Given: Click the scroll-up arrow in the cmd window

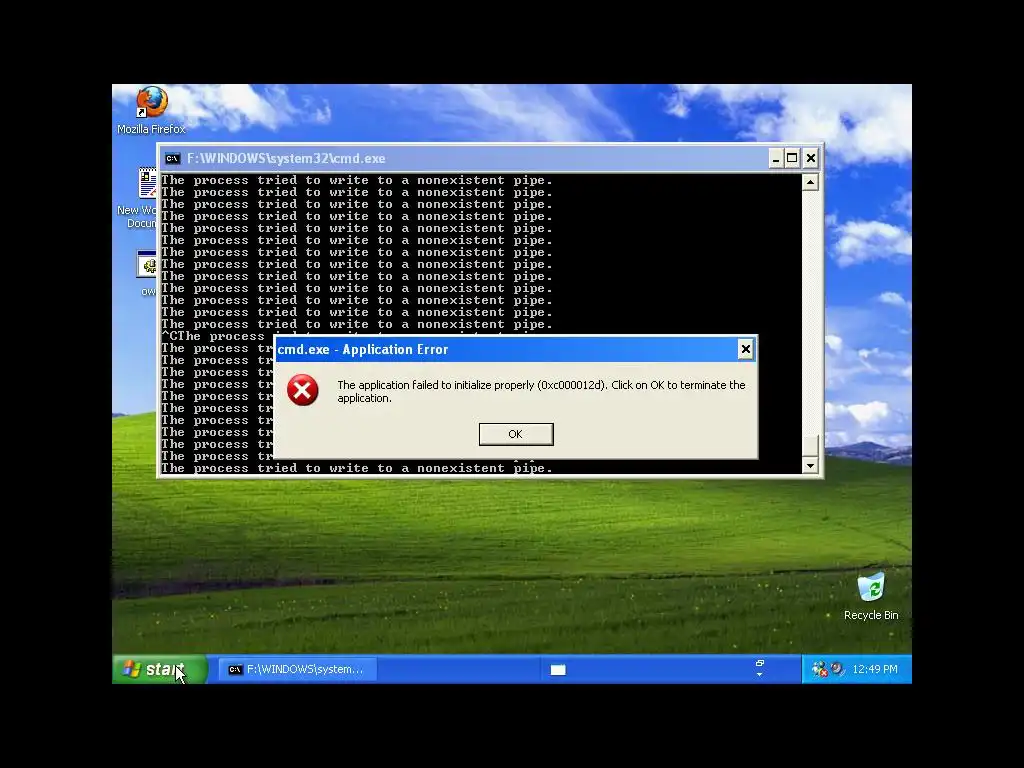Looking at the screenshot, I should point(810,182).
